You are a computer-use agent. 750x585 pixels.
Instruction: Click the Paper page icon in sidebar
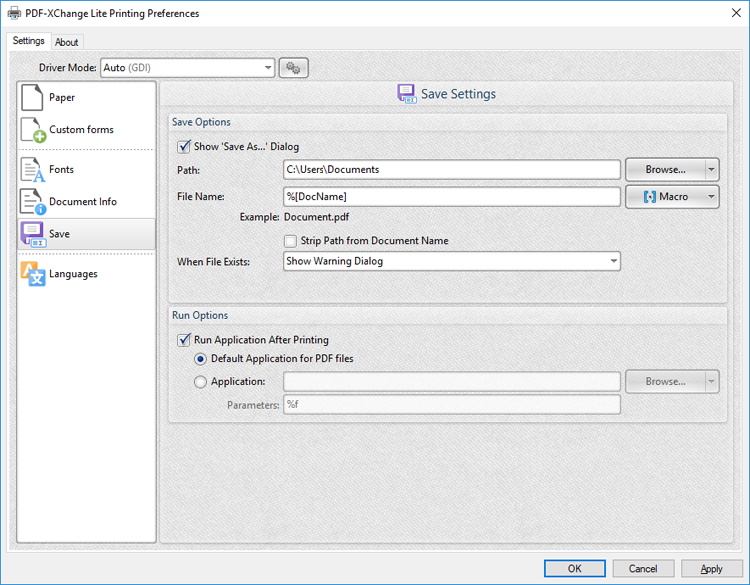coord(33,98)
